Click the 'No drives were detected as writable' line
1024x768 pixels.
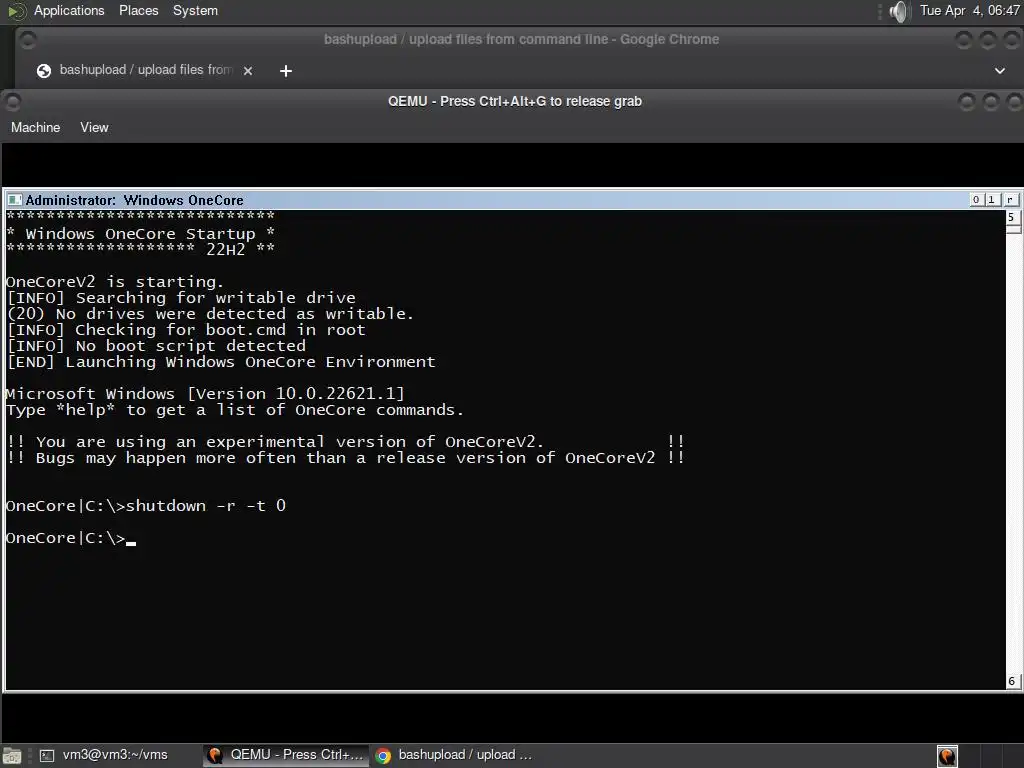pyautogui.click(x=210, y=313)
